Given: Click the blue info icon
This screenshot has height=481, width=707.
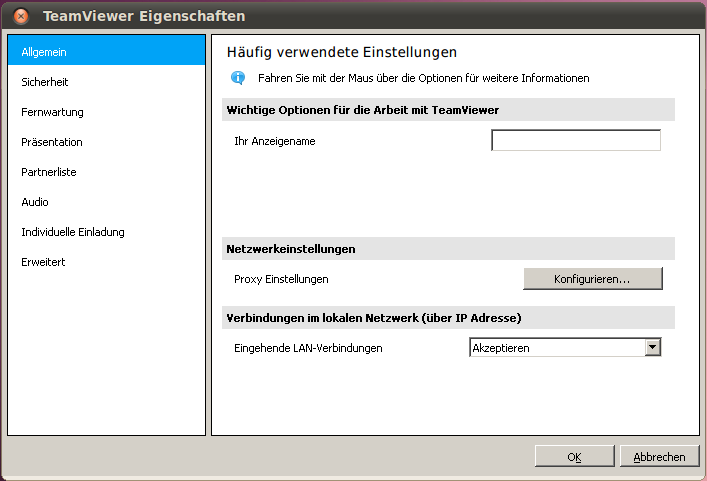Looking at the screenshot, I should [x=238, y=77].
